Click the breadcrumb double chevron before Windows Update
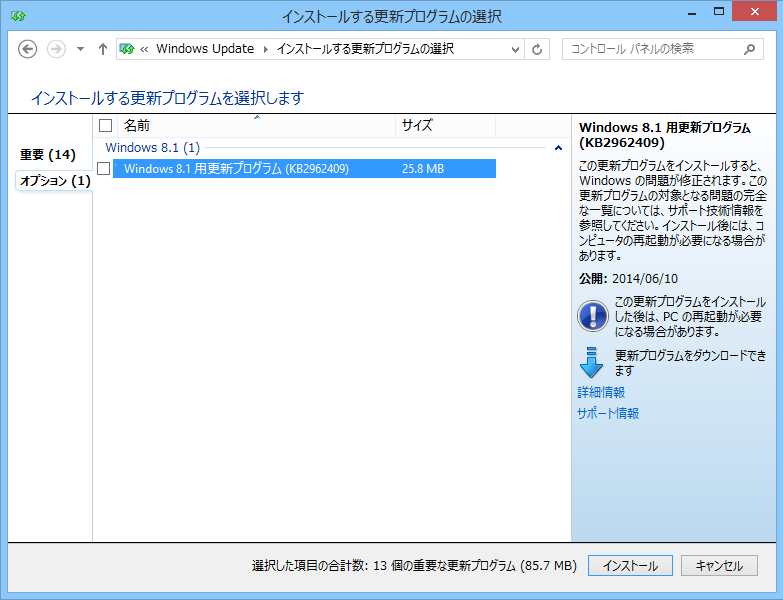783x600 pixels. click(144, 49)
